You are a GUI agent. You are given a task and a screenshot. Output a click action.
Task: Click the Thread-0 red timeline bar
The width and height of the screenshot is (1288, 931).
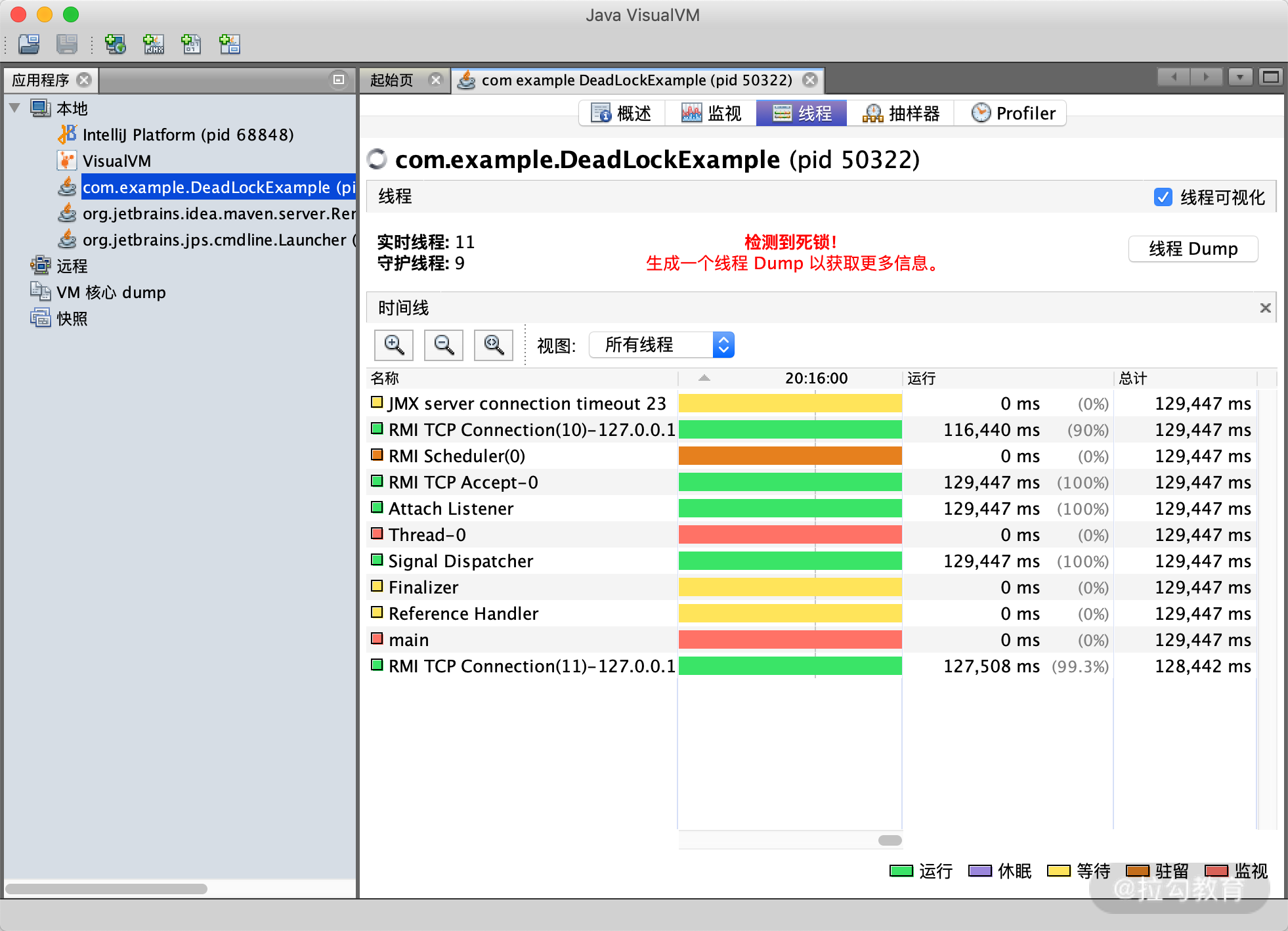pos(790,534)
